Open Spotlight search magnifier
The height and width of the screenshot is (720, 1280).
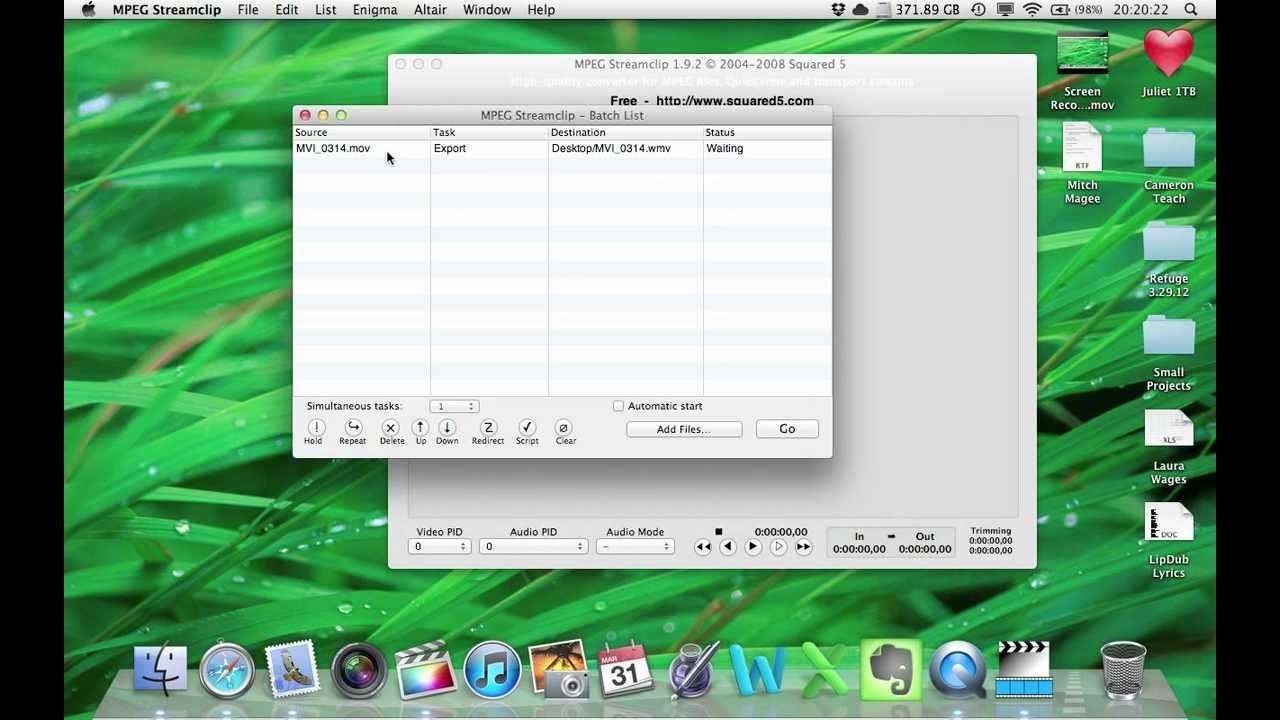[1190, 9]
